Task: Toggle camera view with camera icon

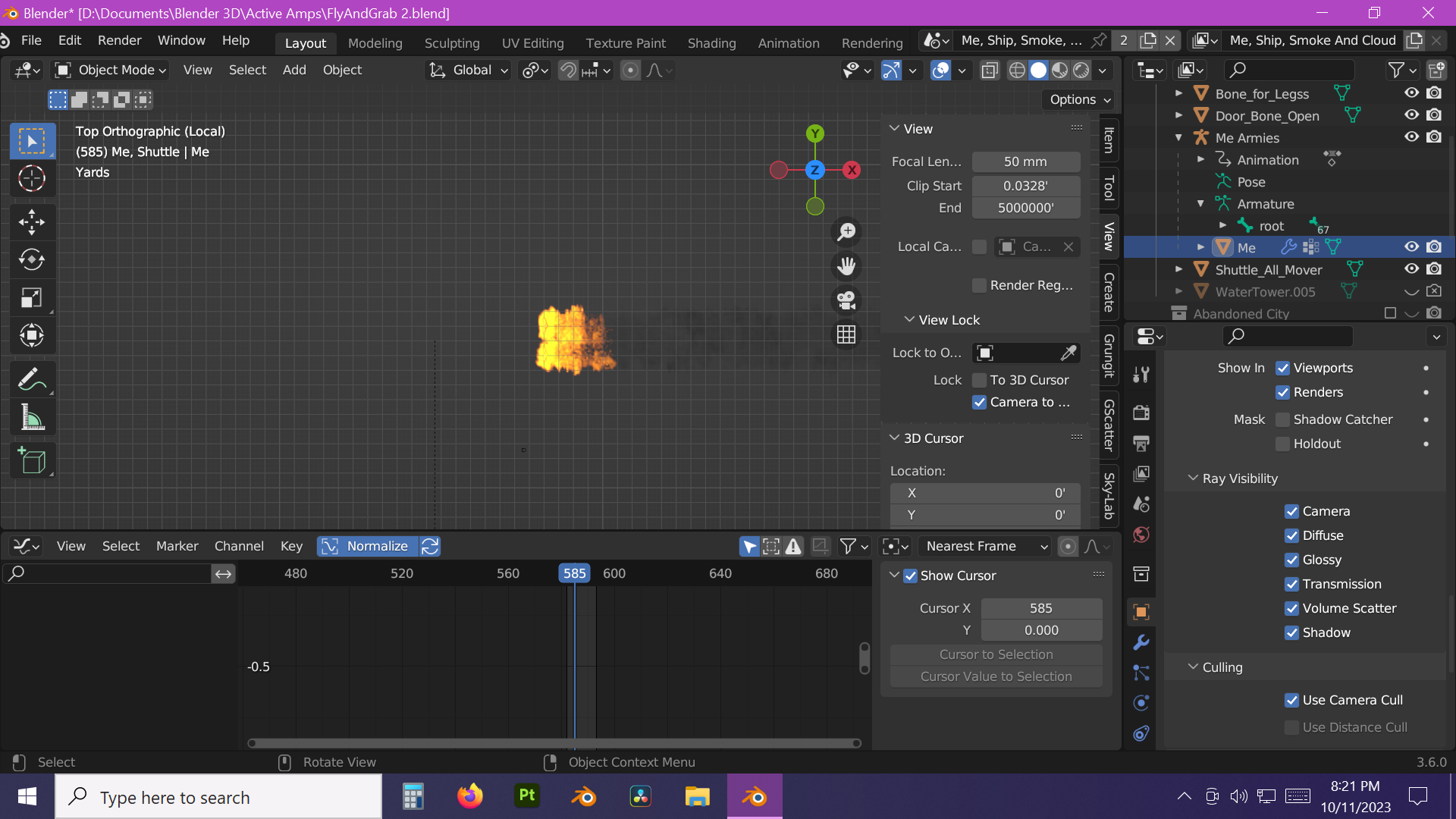Action: tap(846, 300)
